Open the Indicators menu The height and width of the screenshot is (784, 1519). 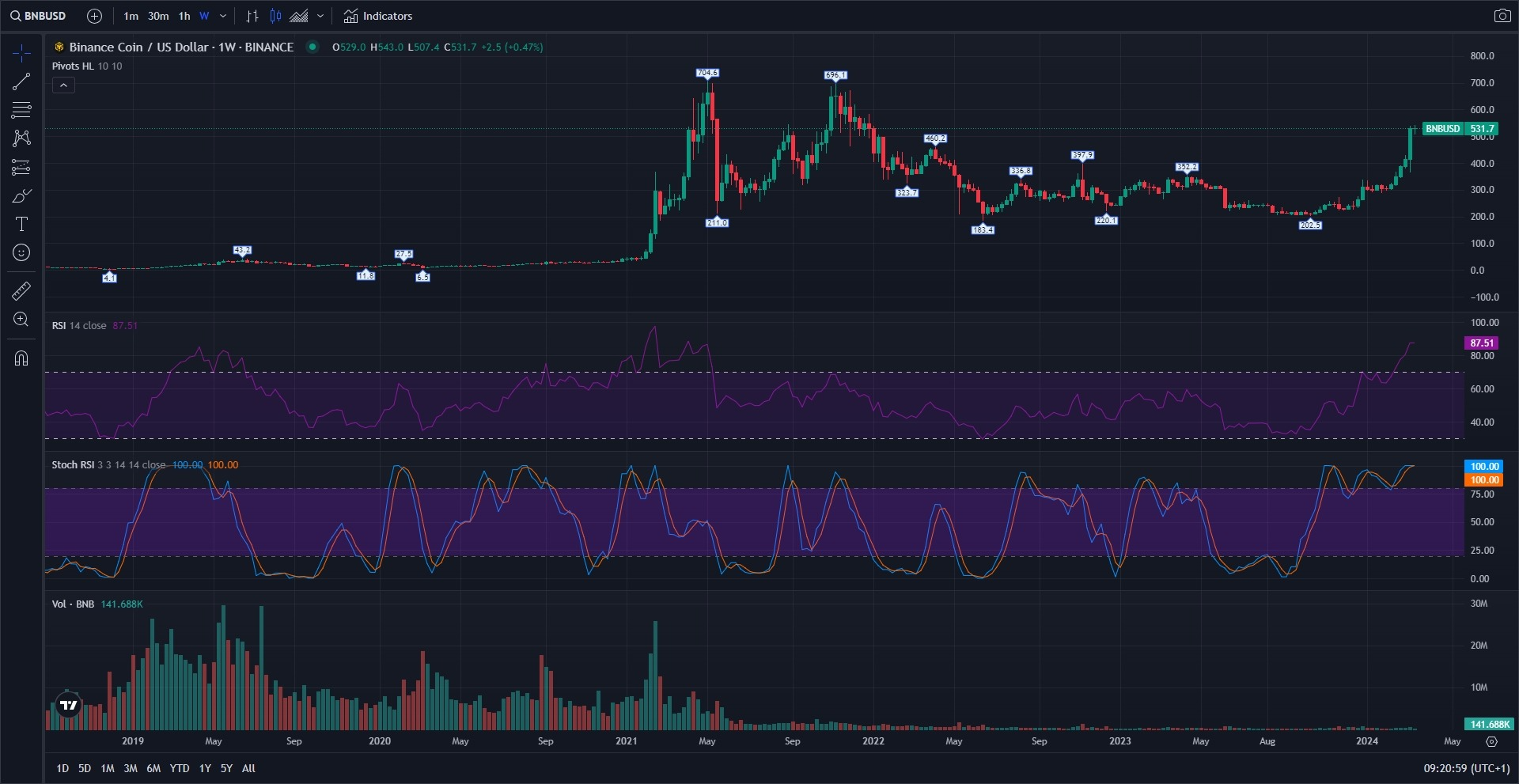tap(378, 16)
